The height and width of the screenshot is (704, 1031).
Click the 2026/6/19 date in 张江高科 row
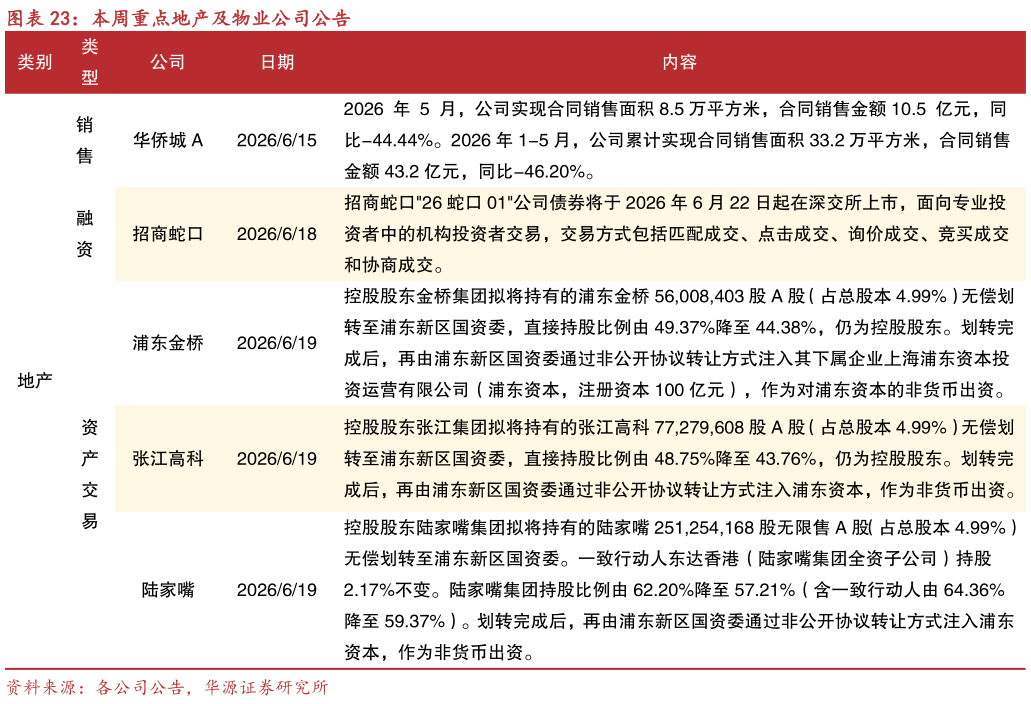277,459
